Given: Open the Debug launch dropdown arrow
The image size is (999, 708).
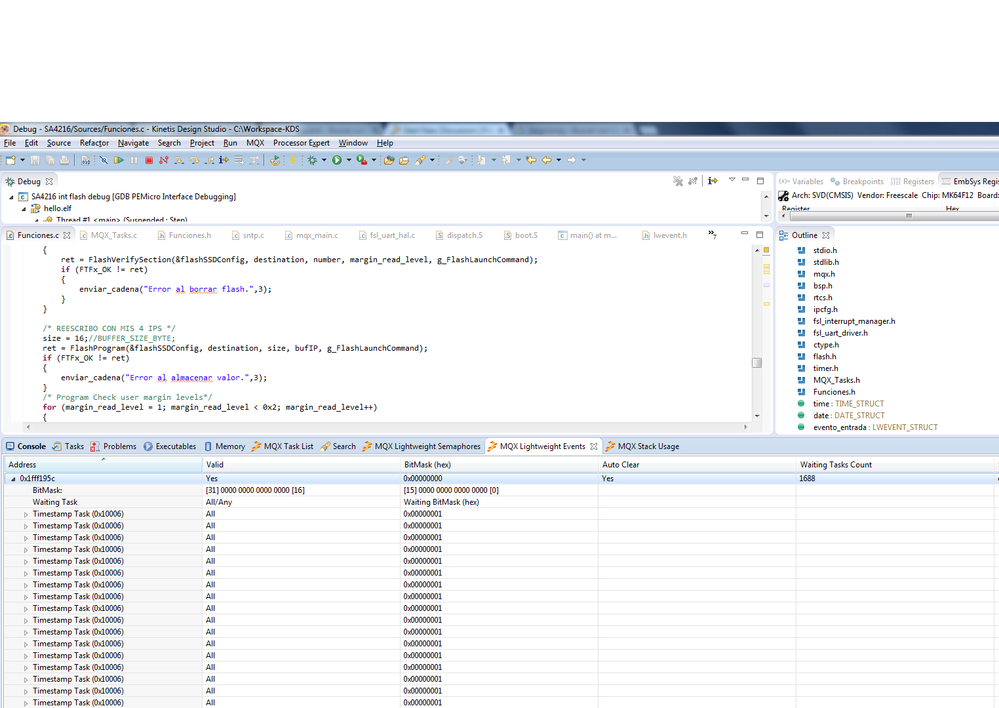Looking at the screenshot, I should point(324,160).
